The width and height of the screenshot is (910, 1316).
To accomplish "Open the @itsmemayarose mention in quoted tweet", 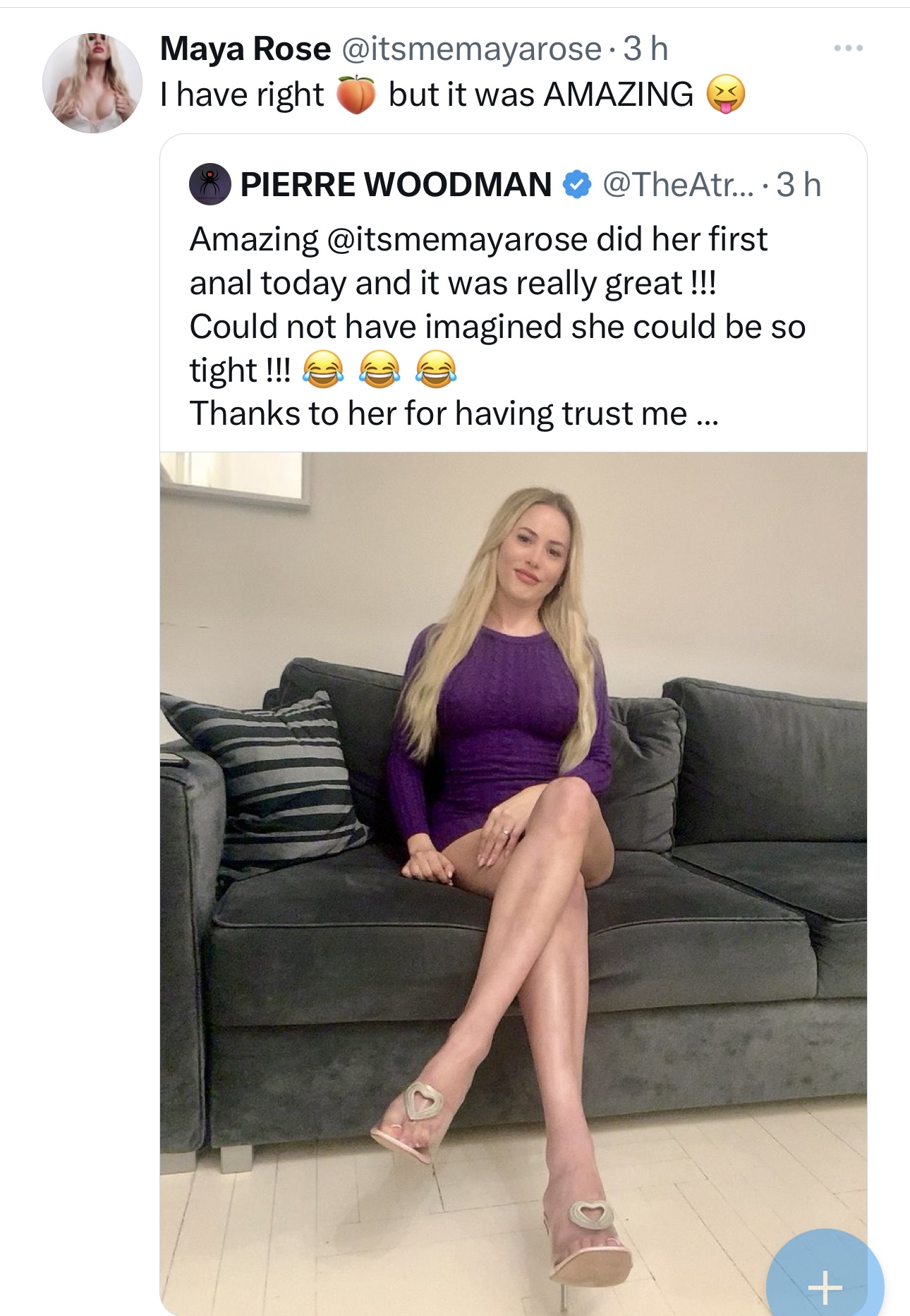I will [x=457, y=240].
